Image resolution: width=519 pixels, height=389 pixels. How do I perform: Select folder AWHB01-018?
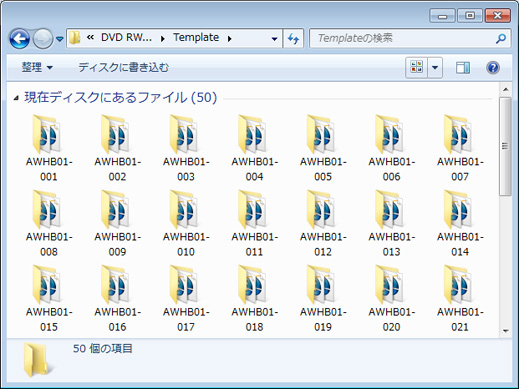click(254, 298)
